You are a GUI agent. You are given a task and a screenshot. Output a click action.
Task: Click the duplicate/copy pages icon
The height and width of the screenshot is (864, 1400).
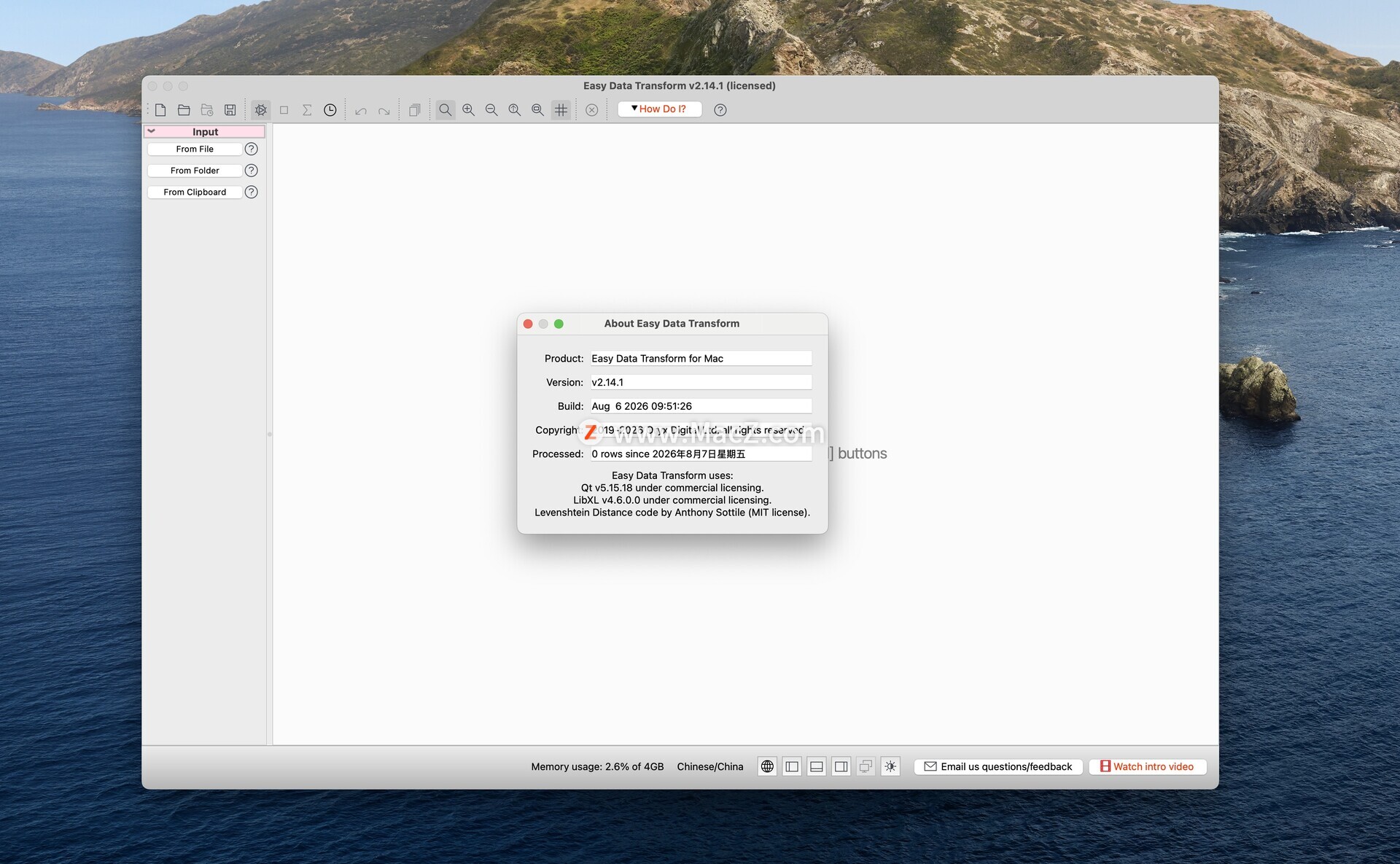pyautogui.click(x=415, y=110)
